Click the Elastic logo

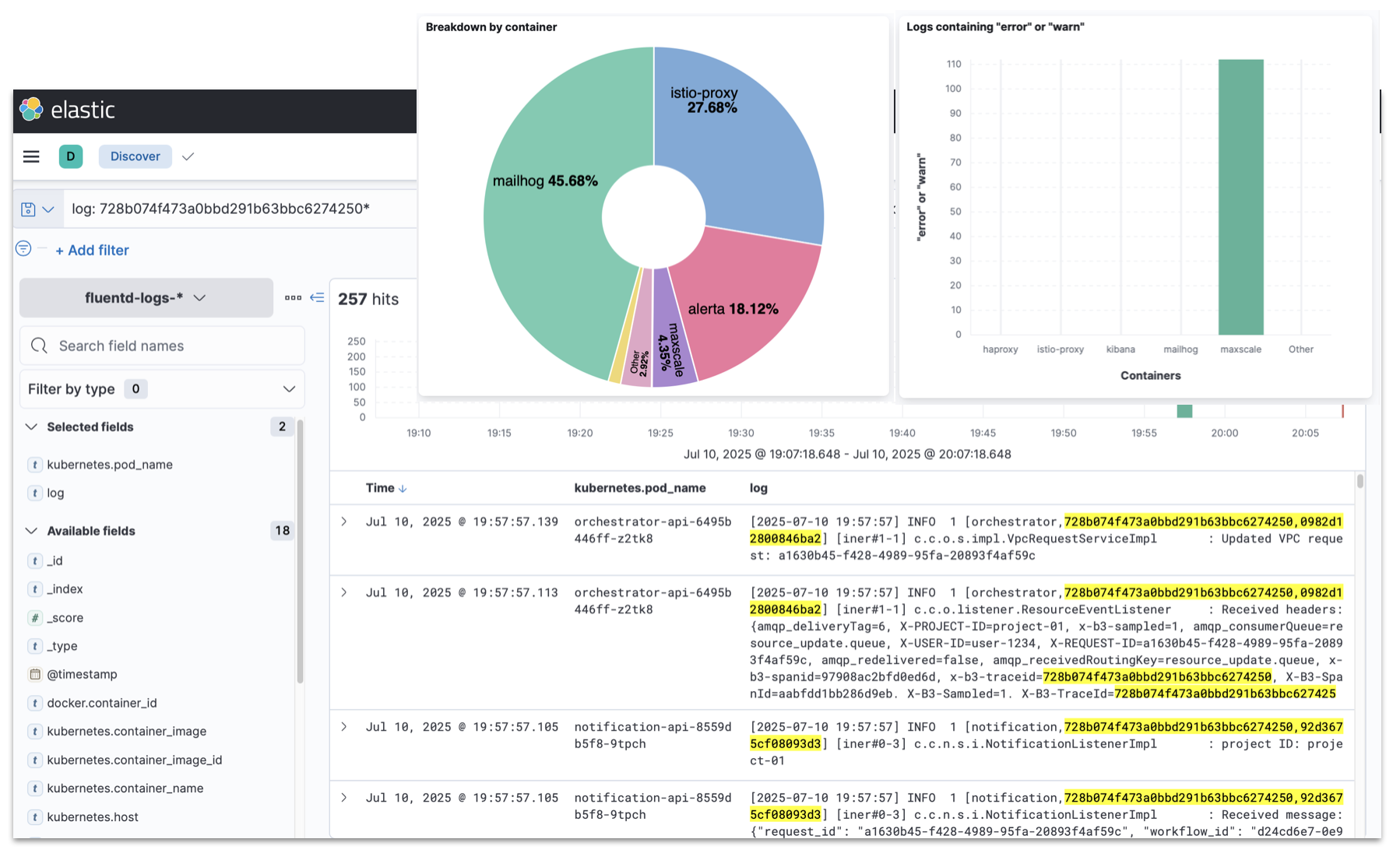pos(30,110)
